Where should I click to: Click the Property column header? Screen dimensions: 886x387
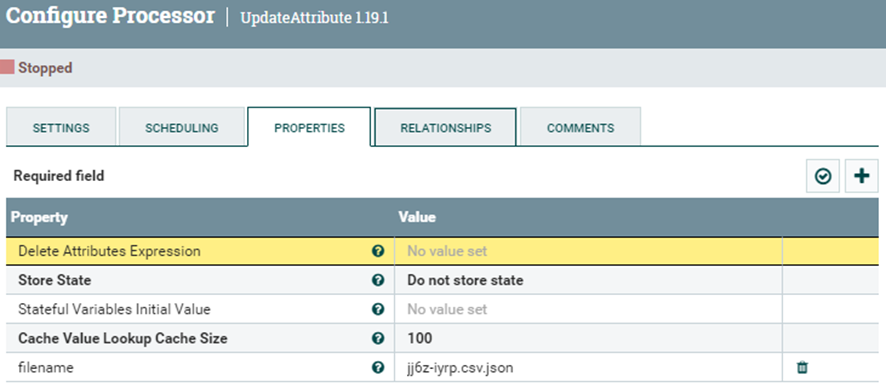click(40, 217)
